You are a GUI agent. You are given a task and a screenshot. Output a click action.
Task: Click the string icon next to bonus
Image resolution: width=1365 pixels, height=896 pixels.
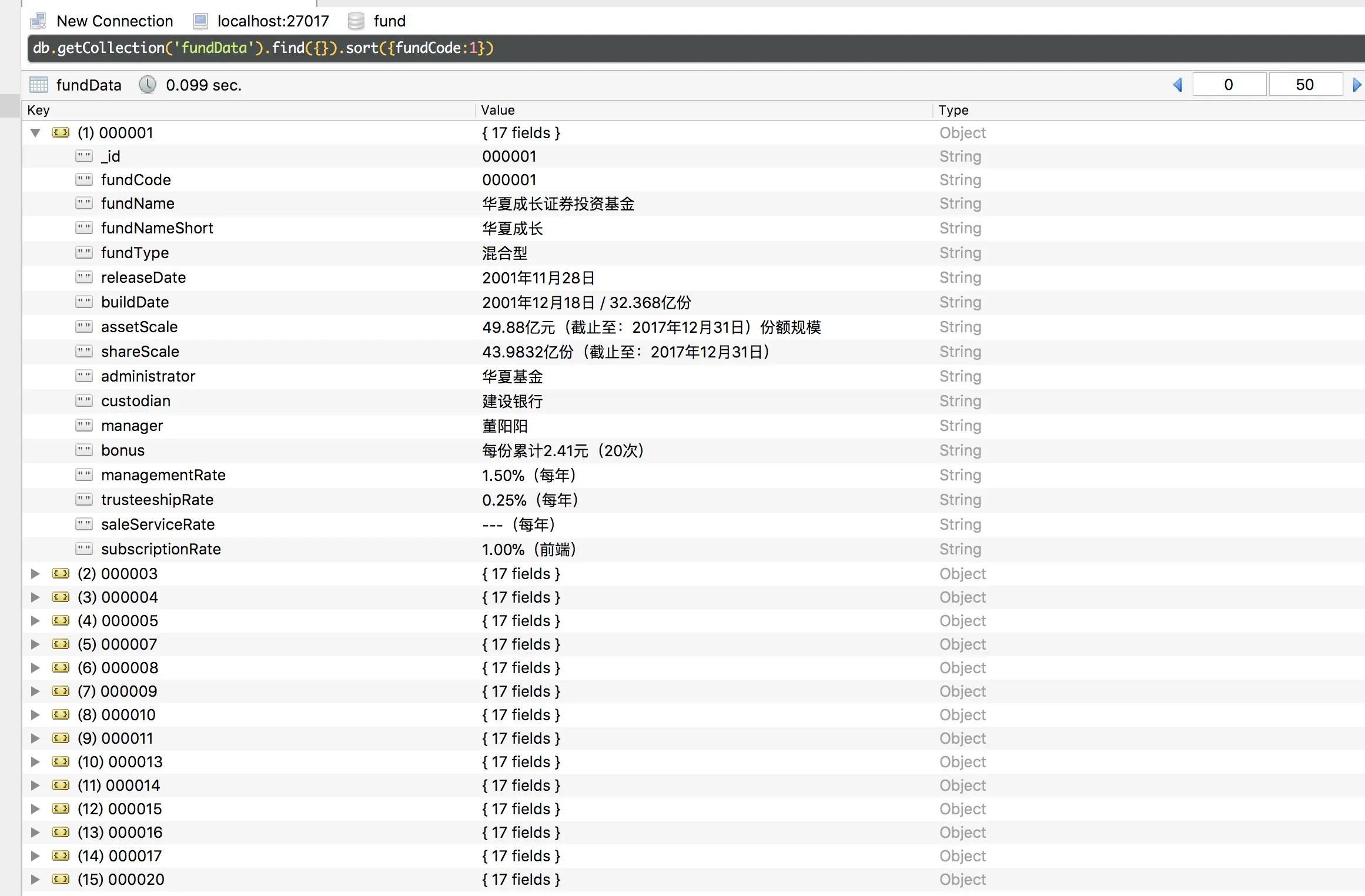tap(84, 450)
